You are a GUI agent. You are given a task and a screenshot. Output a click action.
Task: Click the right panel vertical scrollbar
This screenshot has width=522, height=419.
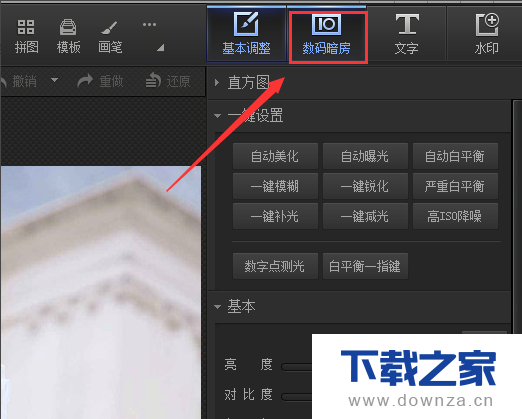[517, 217]
